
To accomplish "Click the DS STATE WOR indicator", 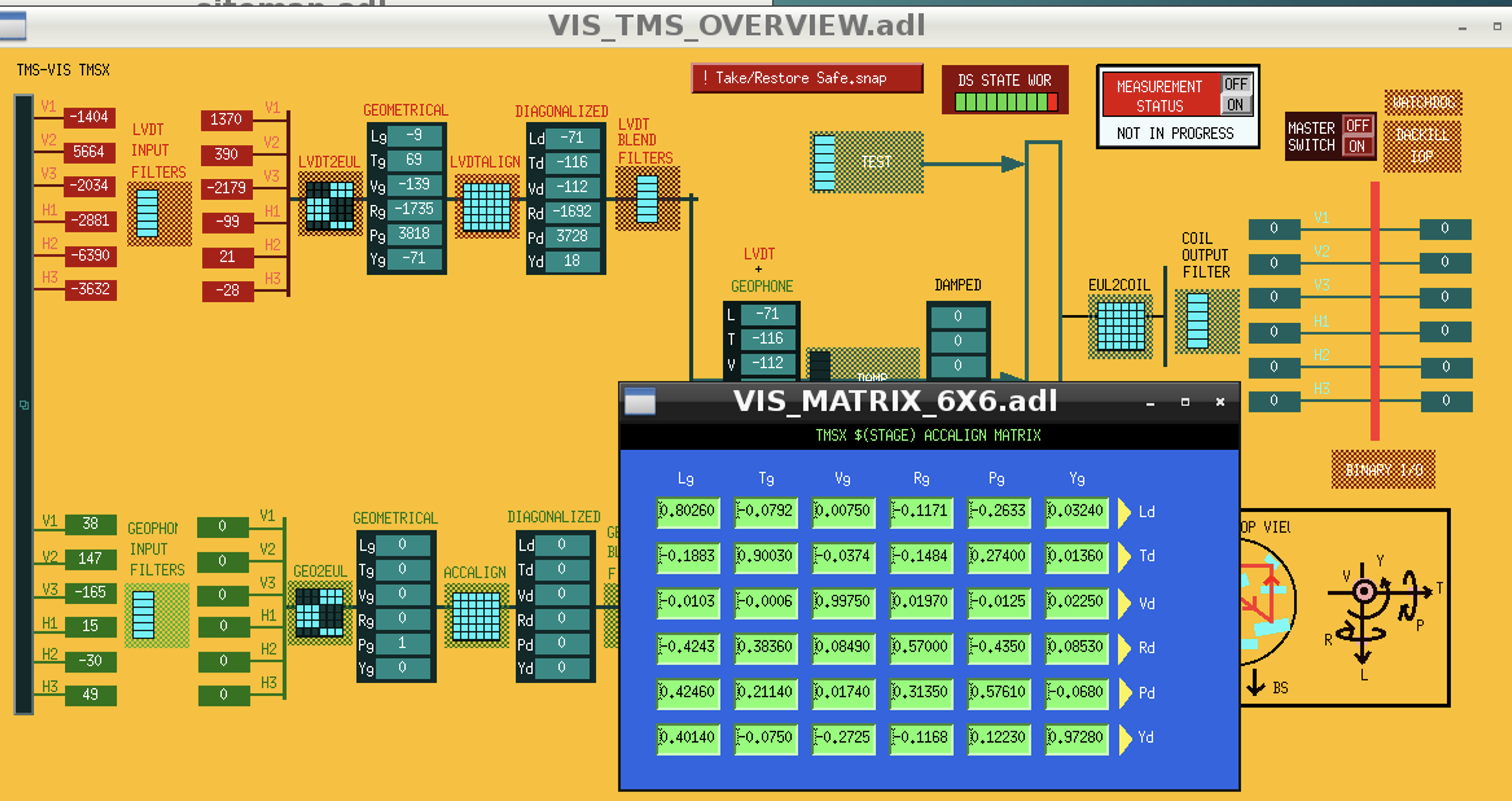I will [x=1005, y=89].
